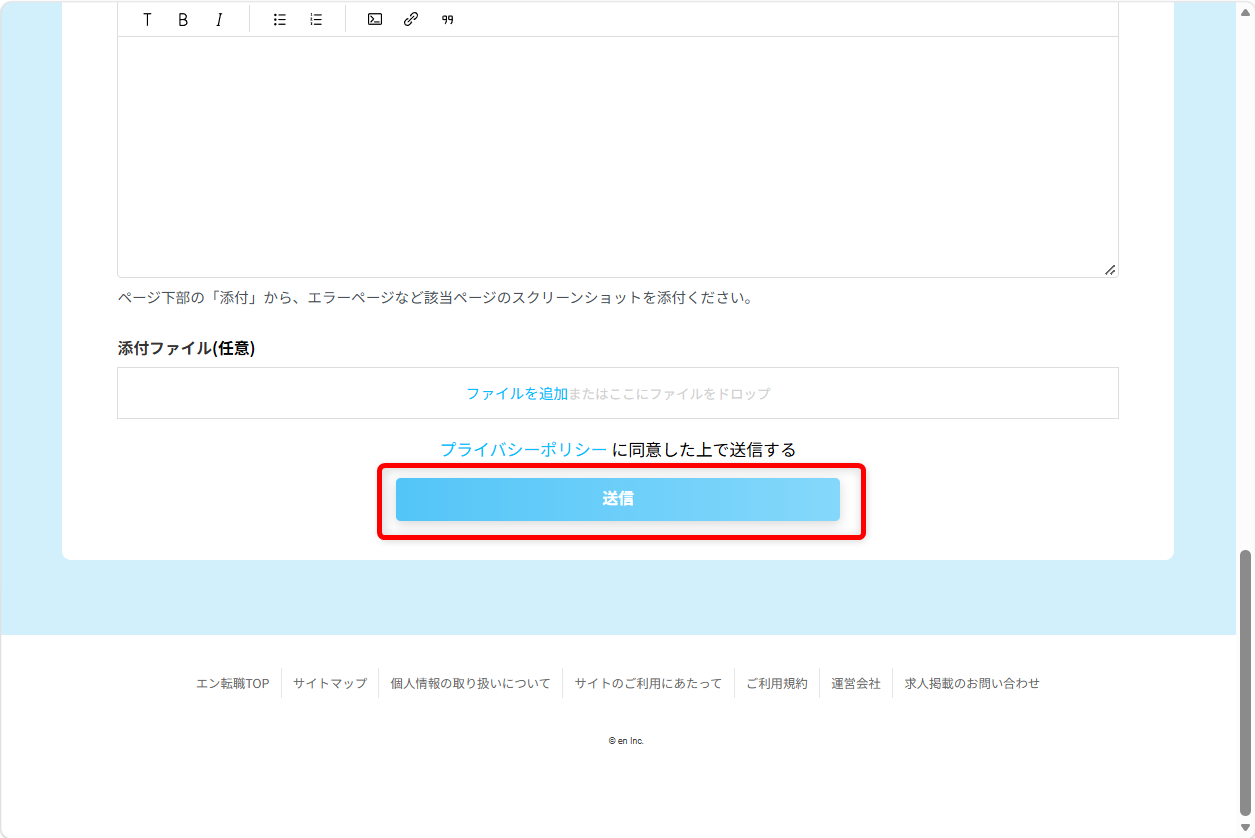Select the heading text format icon

coord(147,19)
